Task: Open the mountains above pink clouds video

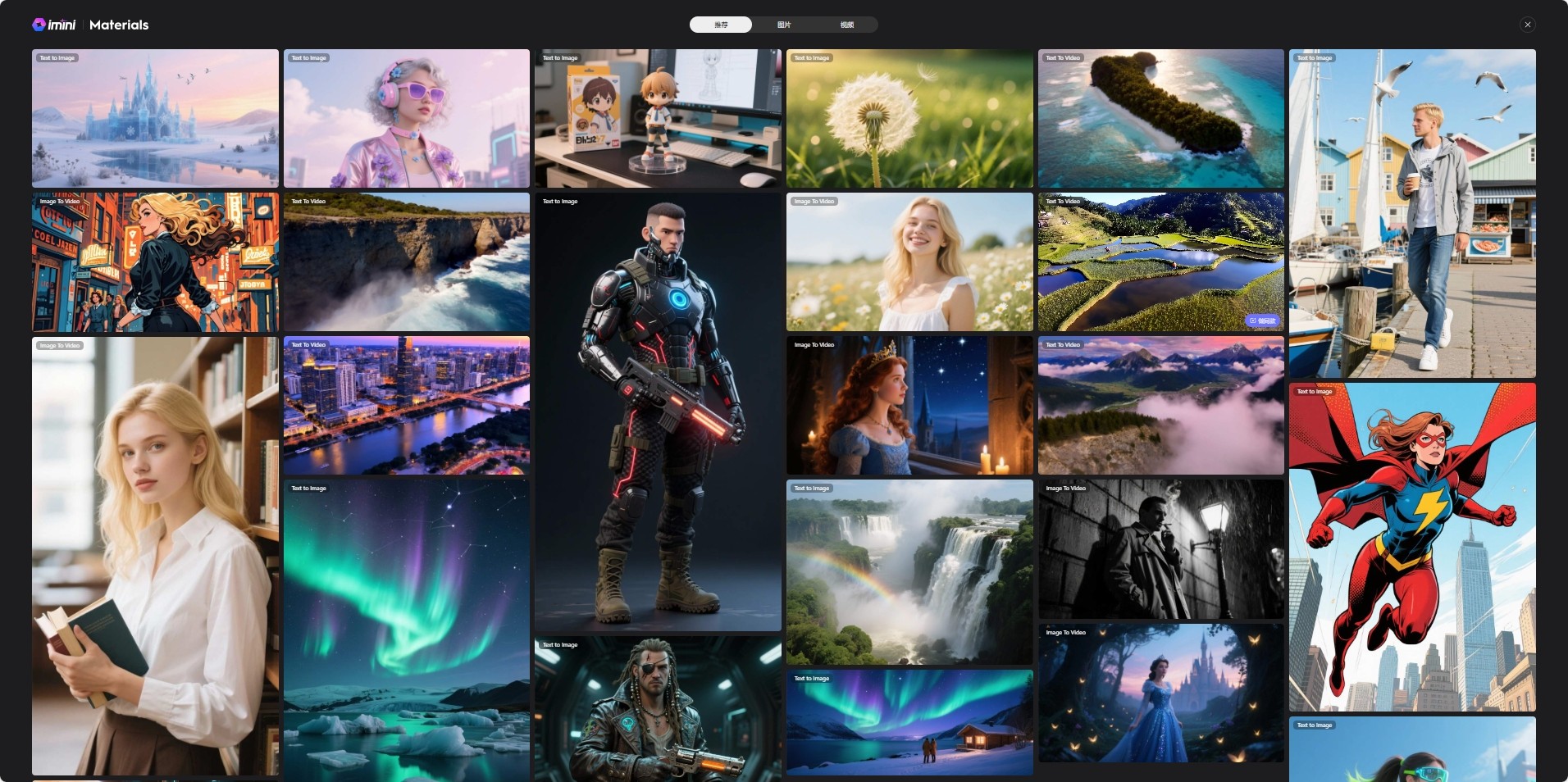Action: coord(1161,405)
